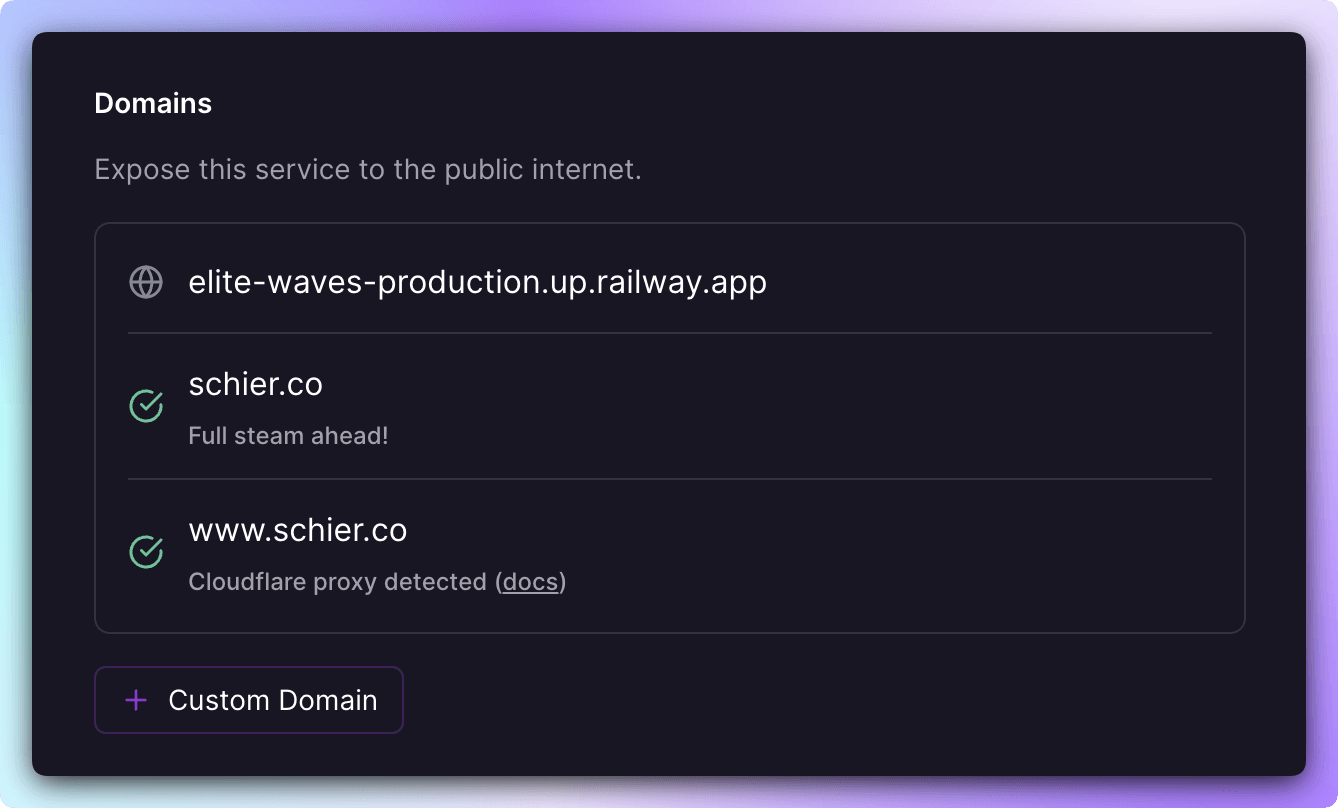Select the www.schier.co domain name

pyautogui.click(x=297, y=530)
